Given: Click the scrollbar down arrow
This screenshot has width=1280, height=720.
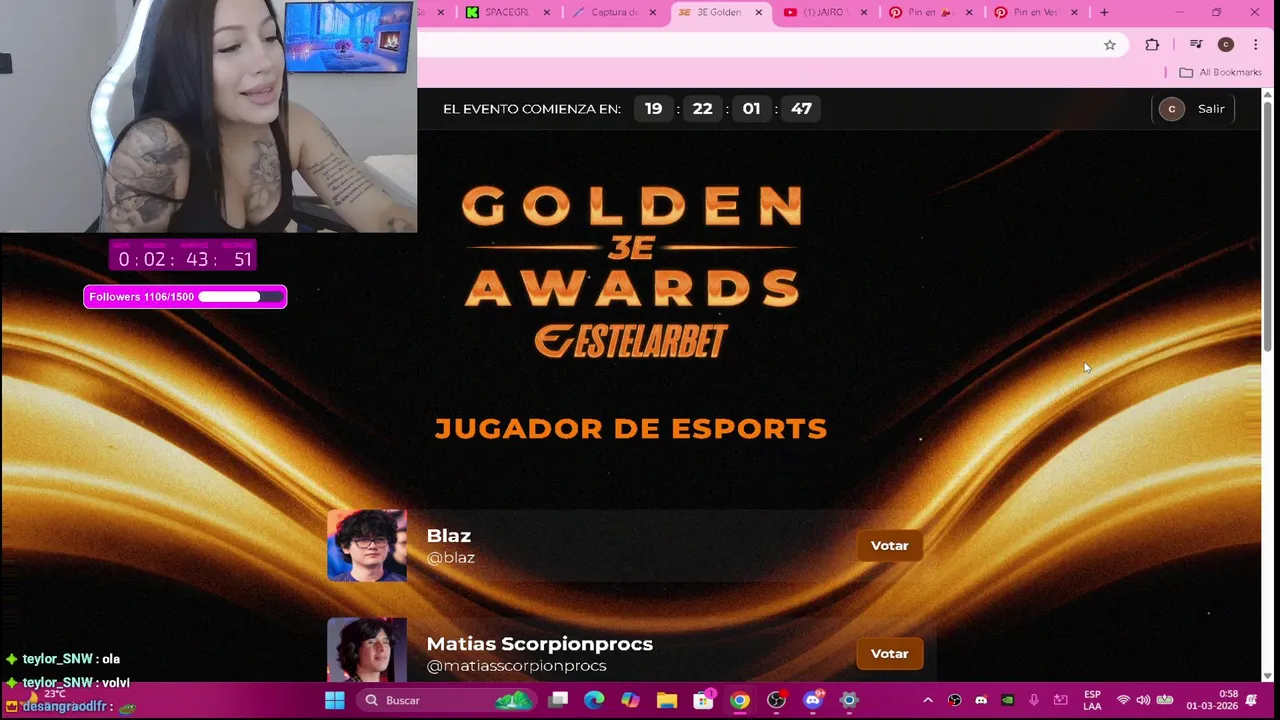Looking at the screenshot, I should point(1268,677).
